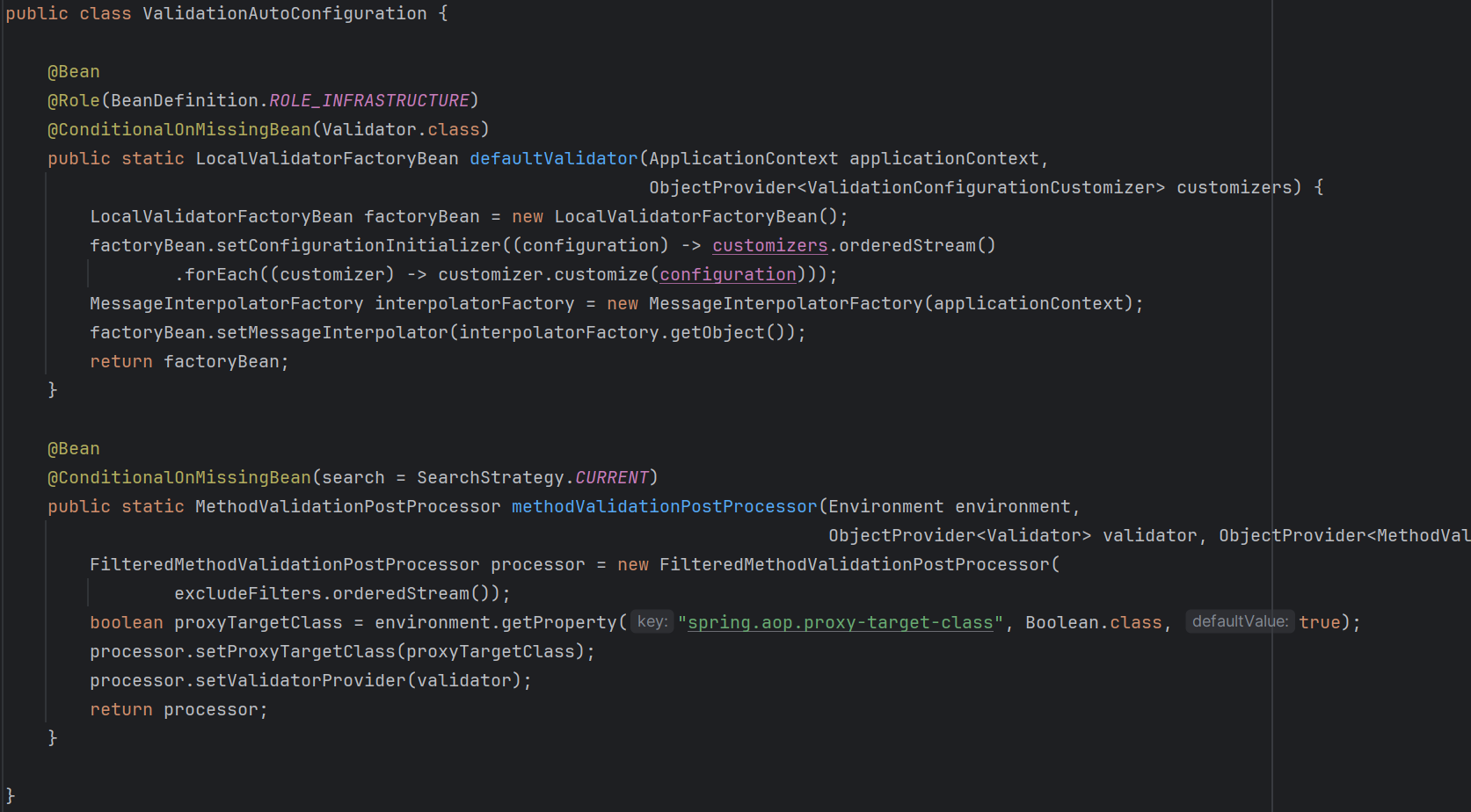Screen dimensions: 1471x812
Task: Click customizer.customize method call
Action: [543, 274]
